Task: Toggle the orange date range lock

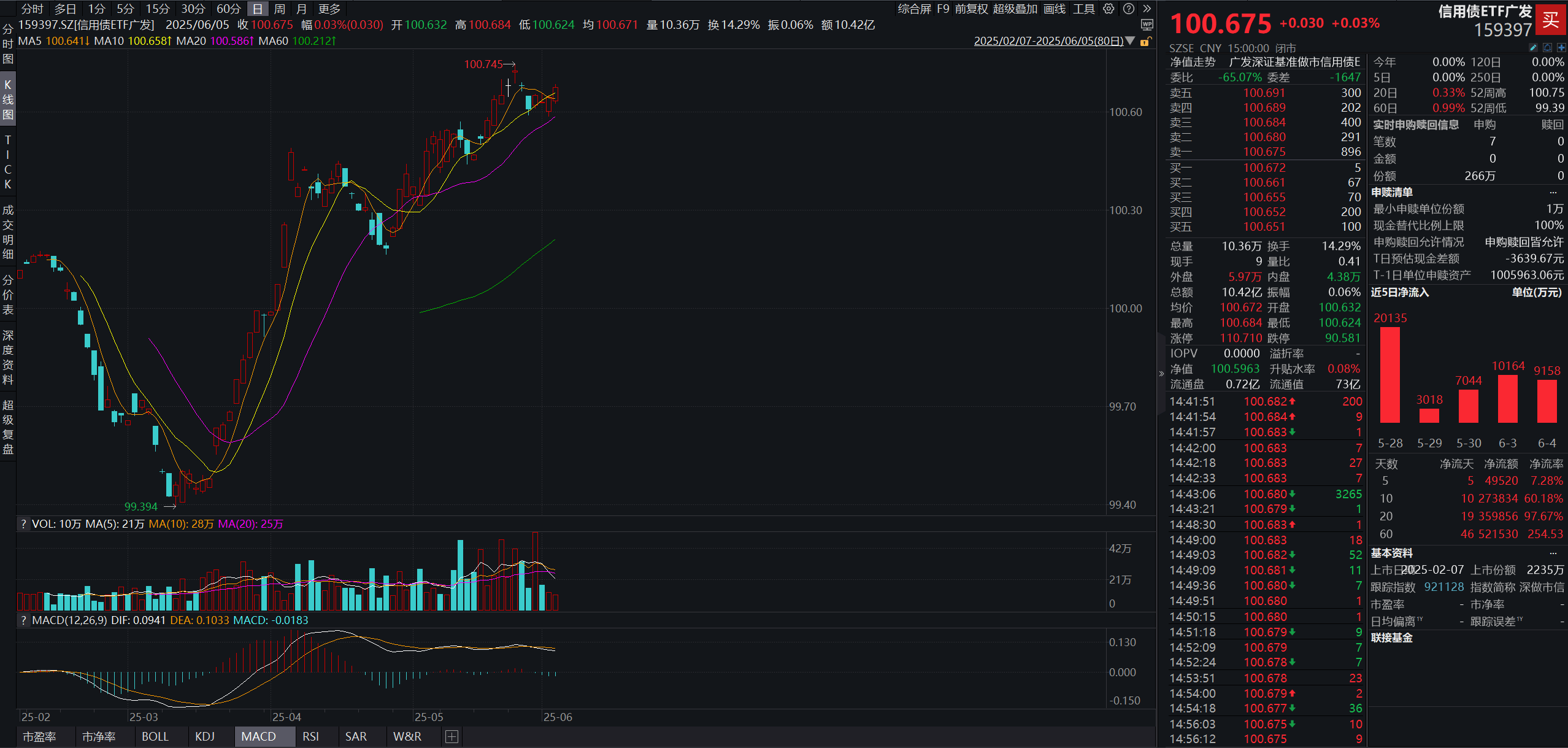Action: [x=1145, y=41]
